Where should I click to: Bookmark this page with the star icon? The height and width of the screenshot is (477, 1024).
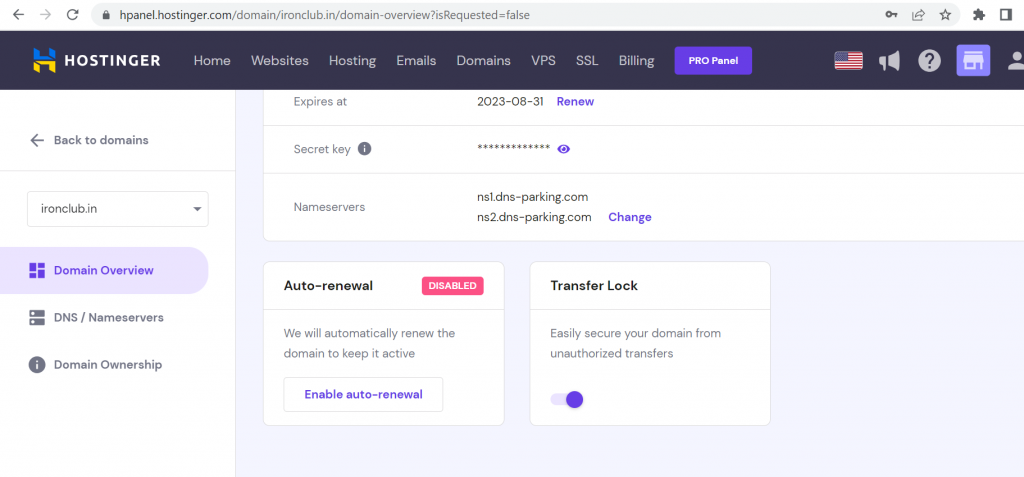945,14
